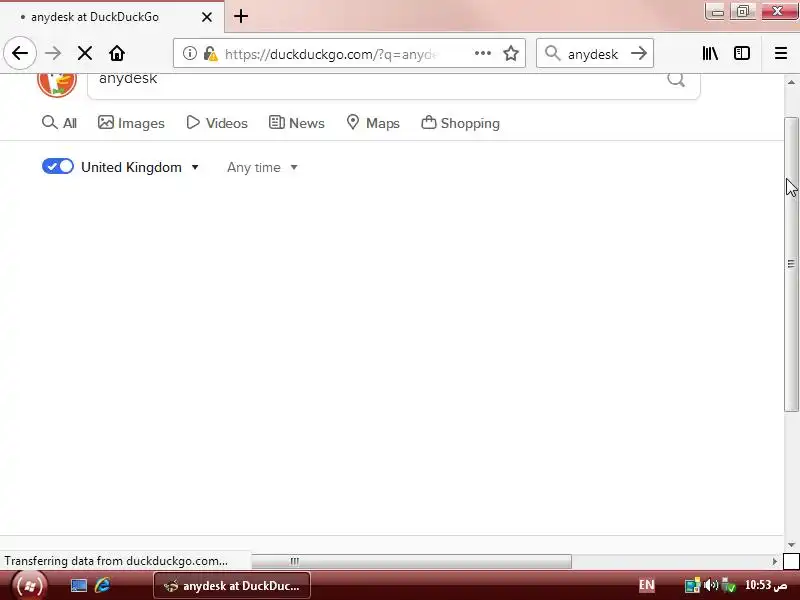Click the forward navigation arrow
This screenshot has width=800, height=600.
53,53
